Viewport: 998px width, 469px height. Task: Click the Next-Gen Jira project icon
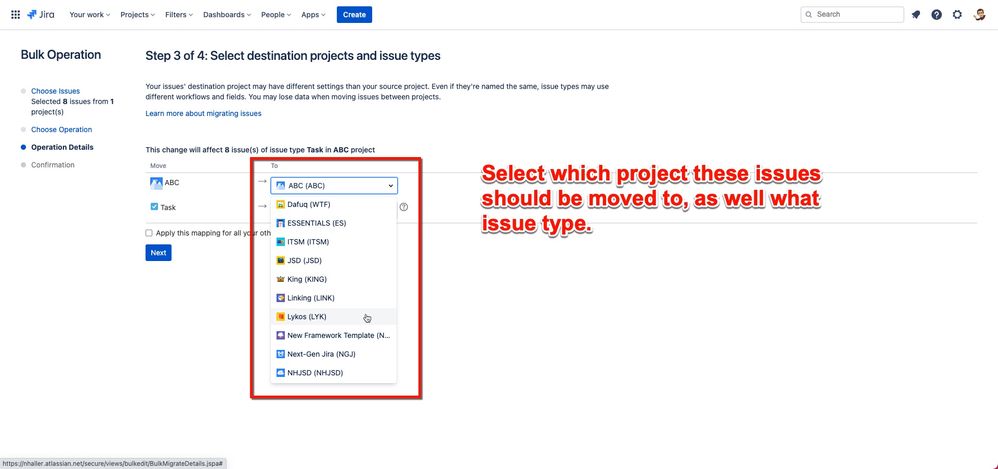[281, 354]
